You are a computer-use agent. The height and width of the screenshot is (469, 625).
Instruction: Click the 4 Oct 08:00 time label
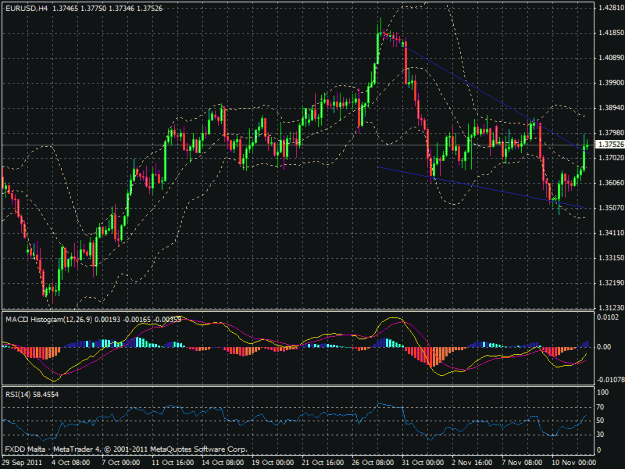pyautogui.click(x=71, y=462)
